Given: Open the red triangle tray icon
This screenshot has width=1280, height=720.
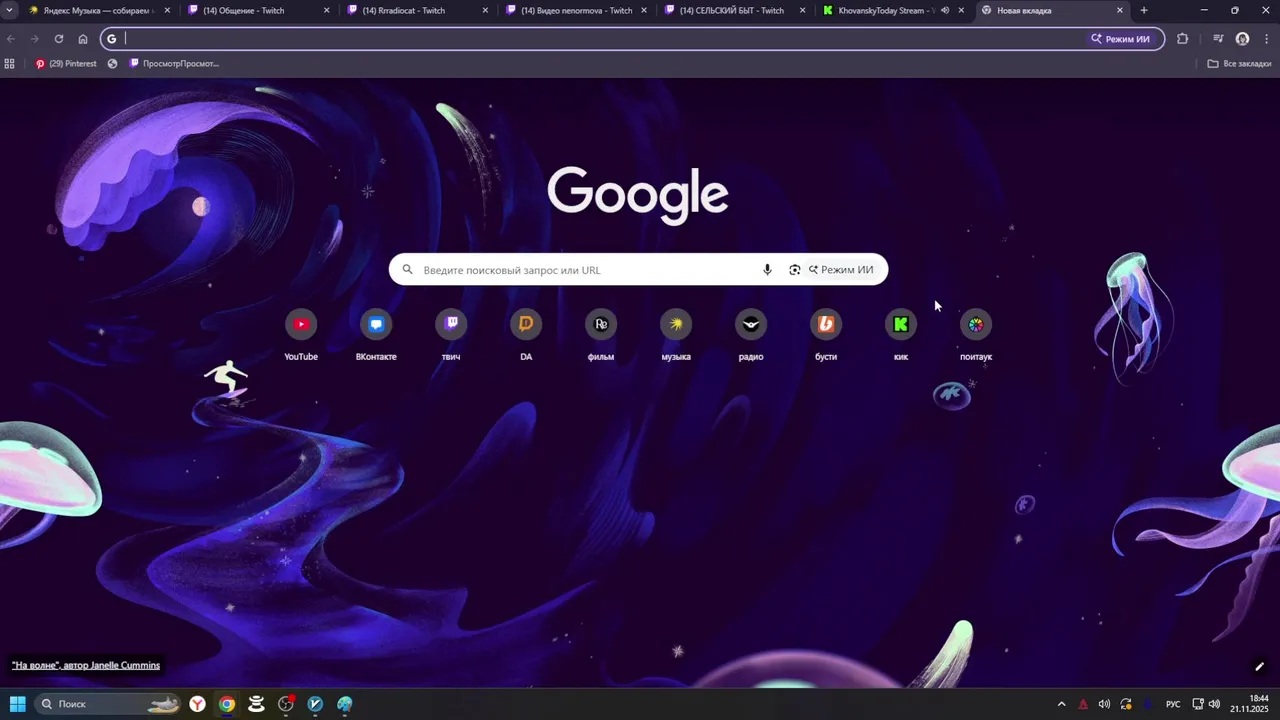Looking at the screenshot, I should [x=1083, y=704].
